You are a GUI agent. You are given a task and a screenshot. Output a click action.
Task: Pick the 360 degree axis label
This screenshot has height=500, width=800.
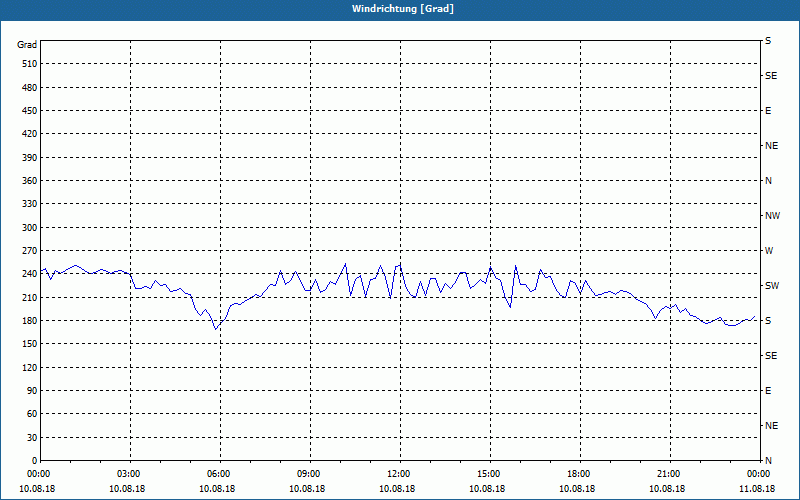[30, 181]
